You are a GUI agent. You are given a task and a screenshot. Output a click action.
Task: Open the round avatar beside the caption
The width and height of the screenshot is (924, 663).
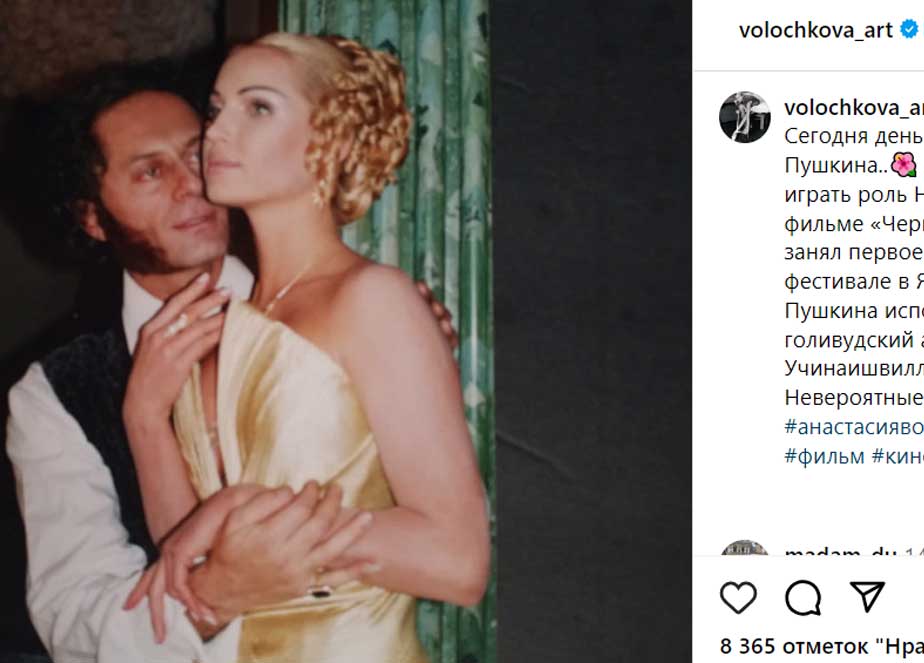point(745,118)
